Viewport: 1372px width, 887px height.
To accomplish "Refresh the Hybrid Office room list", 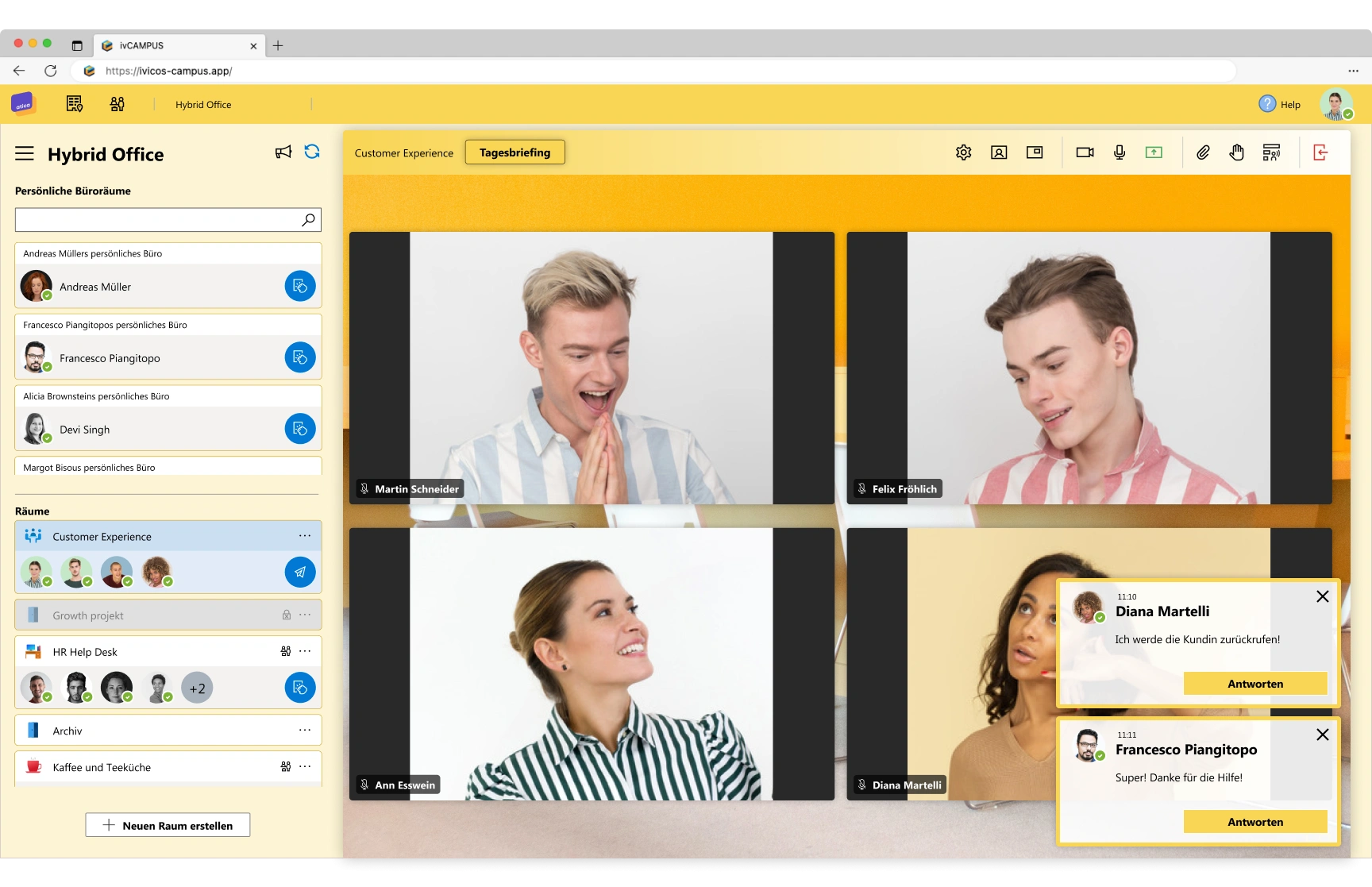I will (x=312, y=152).
